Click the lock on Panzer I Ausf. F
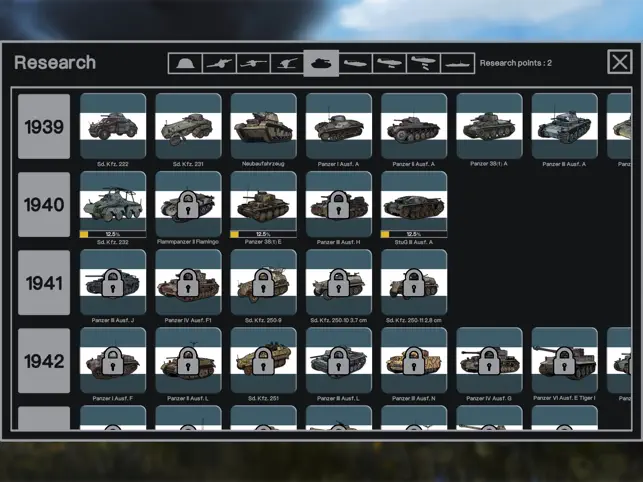Screen dimensions: 643x482 click(113, 361)
